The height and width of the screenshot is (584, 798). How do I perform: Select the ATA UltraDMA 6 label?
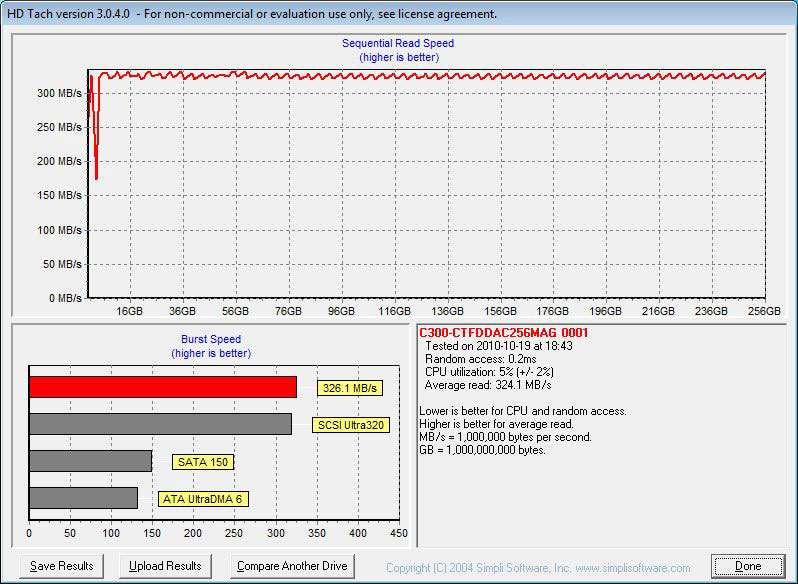pyautogui.click(x=203, y=499)
